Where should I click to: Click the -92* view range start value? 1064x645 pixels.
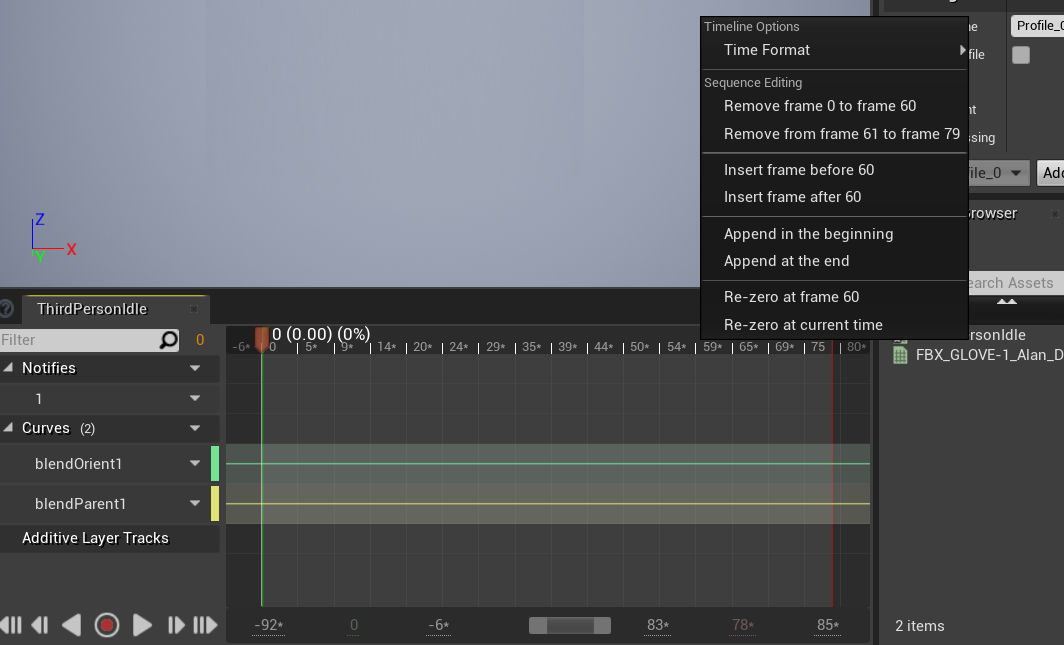[268, 625]
